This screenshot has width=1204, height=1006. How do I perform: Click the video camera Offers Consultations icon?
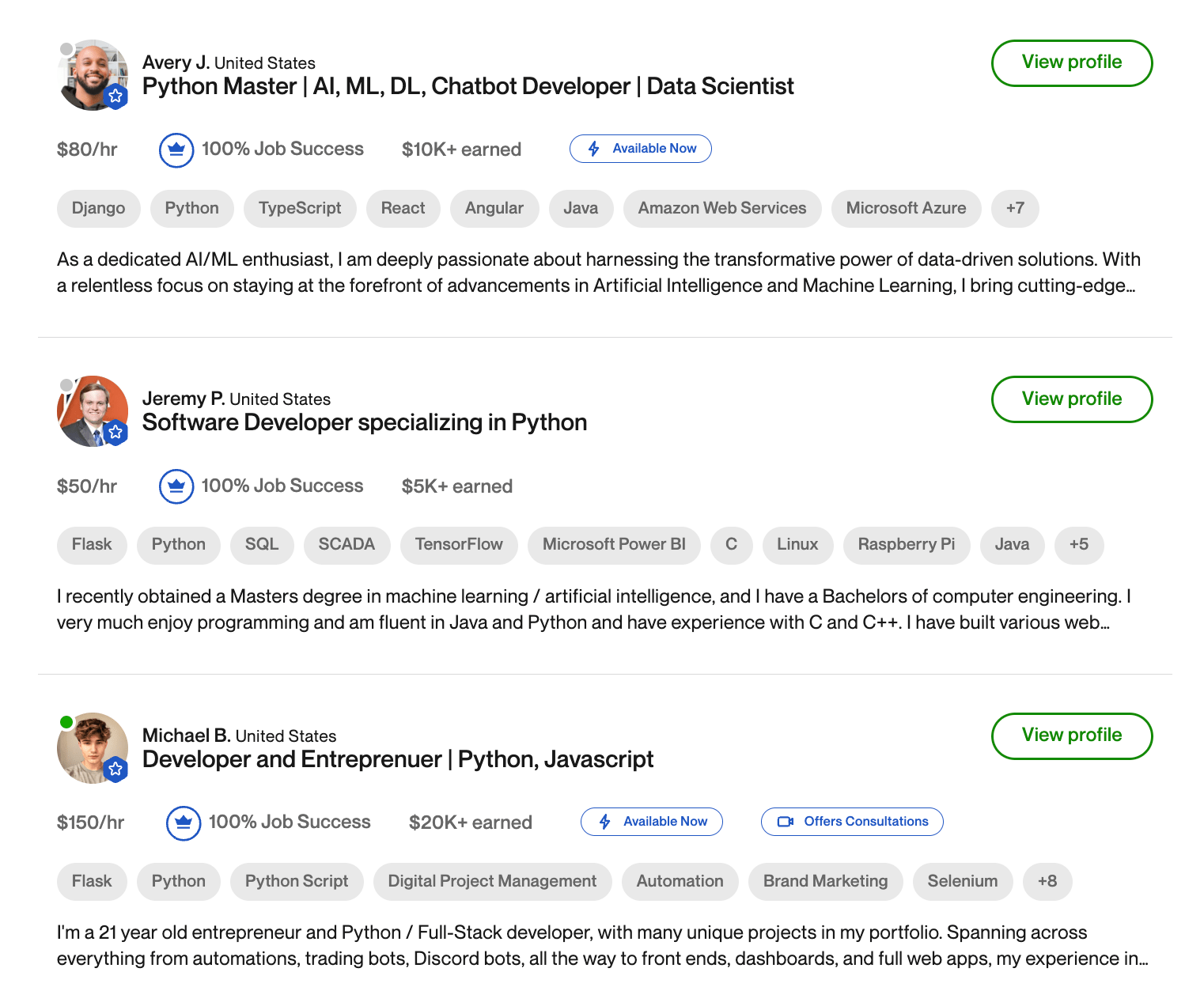point(786,822)
